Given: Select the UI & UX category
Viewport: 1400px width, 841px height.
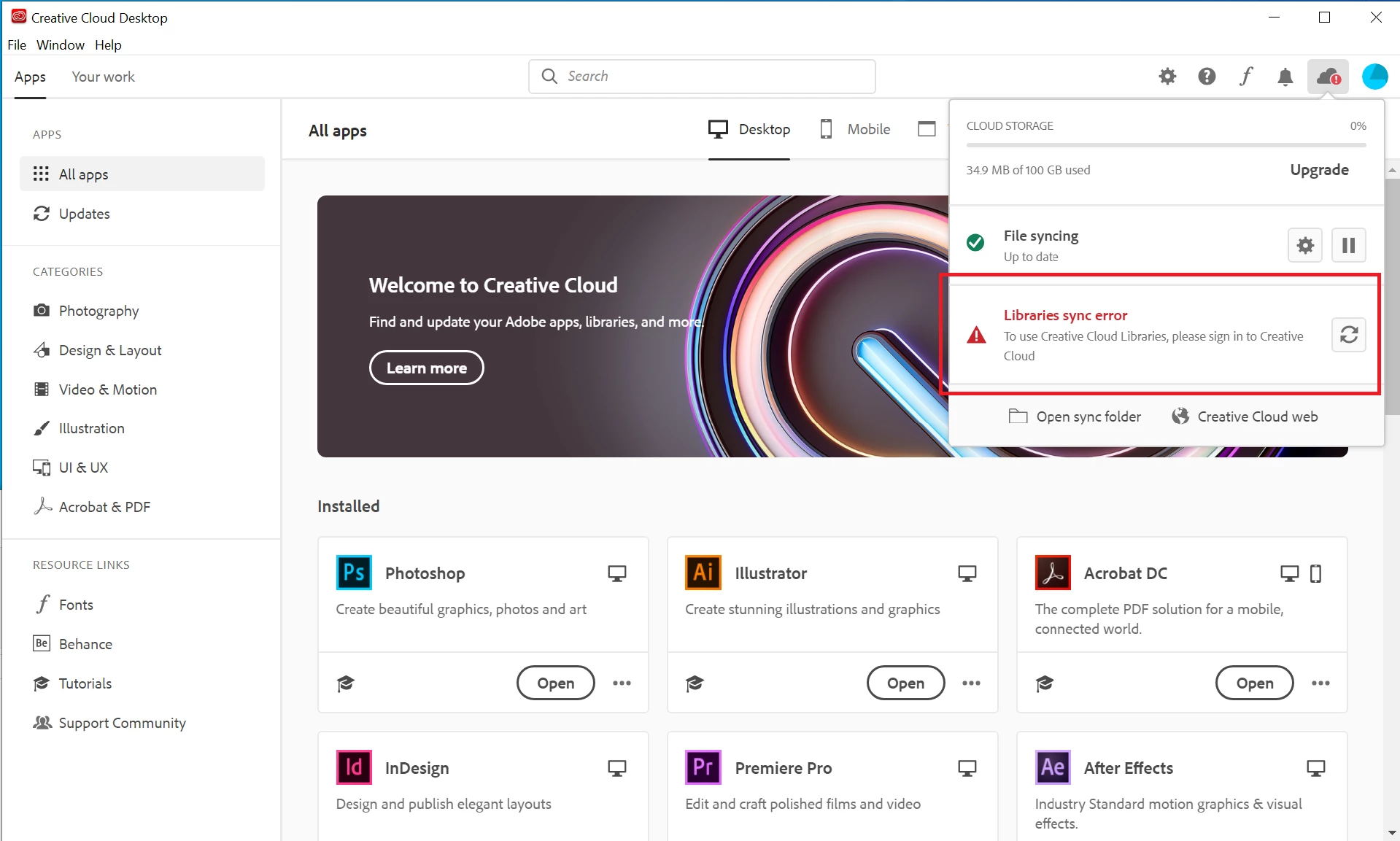Looking at the screenshot, I should coord(142,468).
